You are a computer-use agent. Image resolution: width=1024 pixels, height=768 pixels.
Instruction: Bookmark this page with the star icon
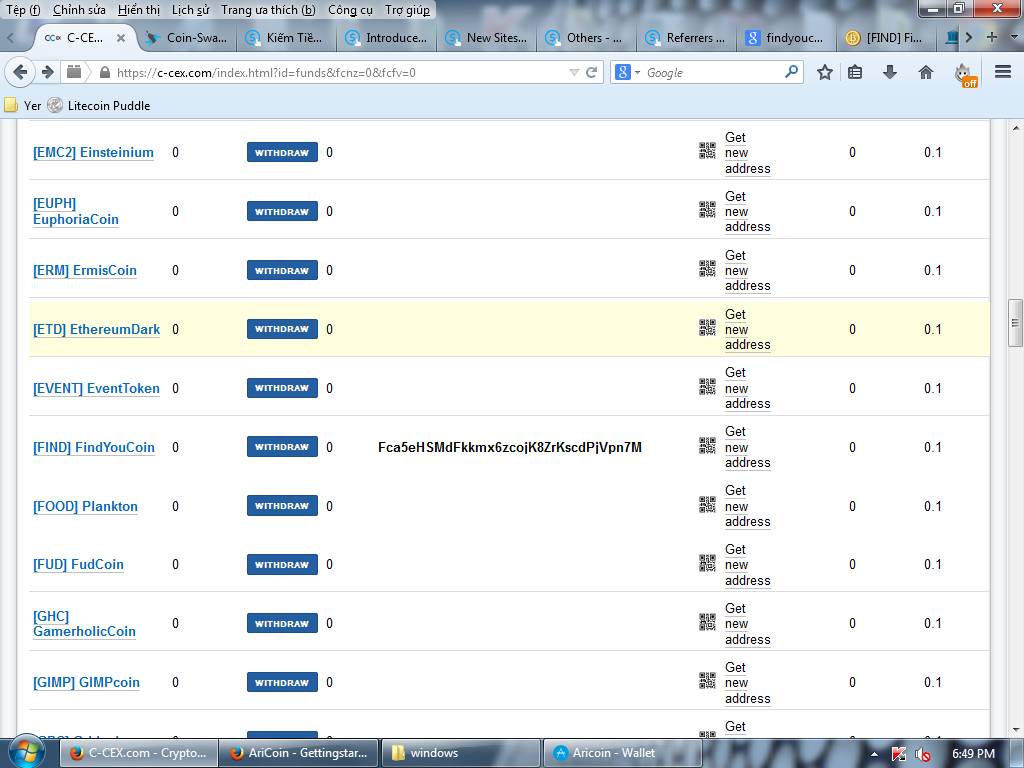coord(825,72)
